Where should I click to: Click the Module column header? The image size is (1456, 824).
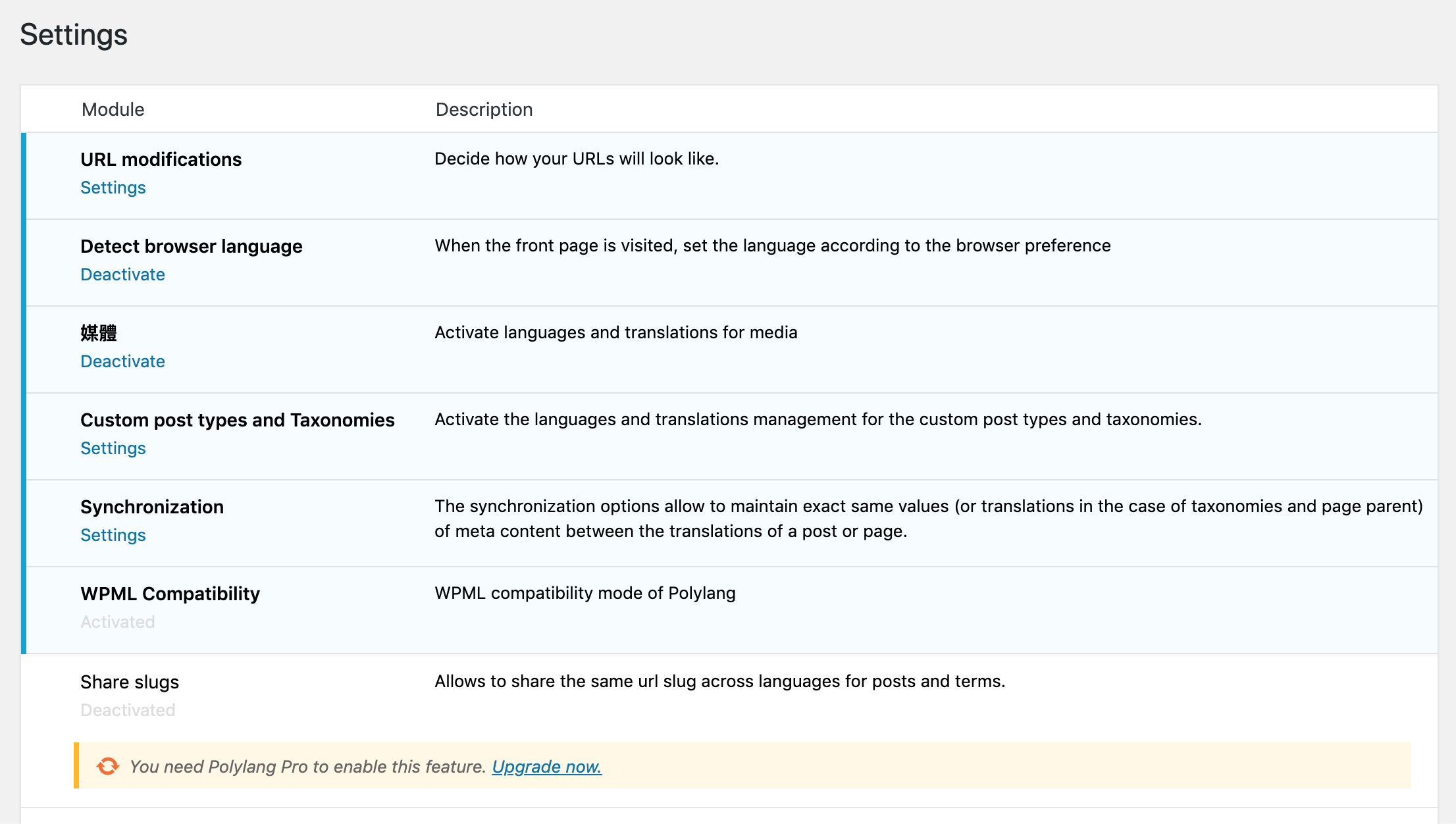point(113,109)
